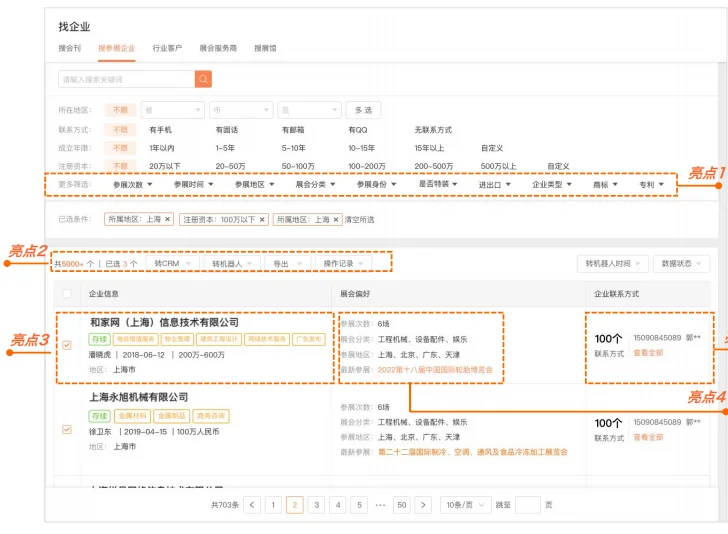Viewport: 728px width, 534px height.
Task: Click the 多选 multi-select button
Action: click(x=364, y=110)
